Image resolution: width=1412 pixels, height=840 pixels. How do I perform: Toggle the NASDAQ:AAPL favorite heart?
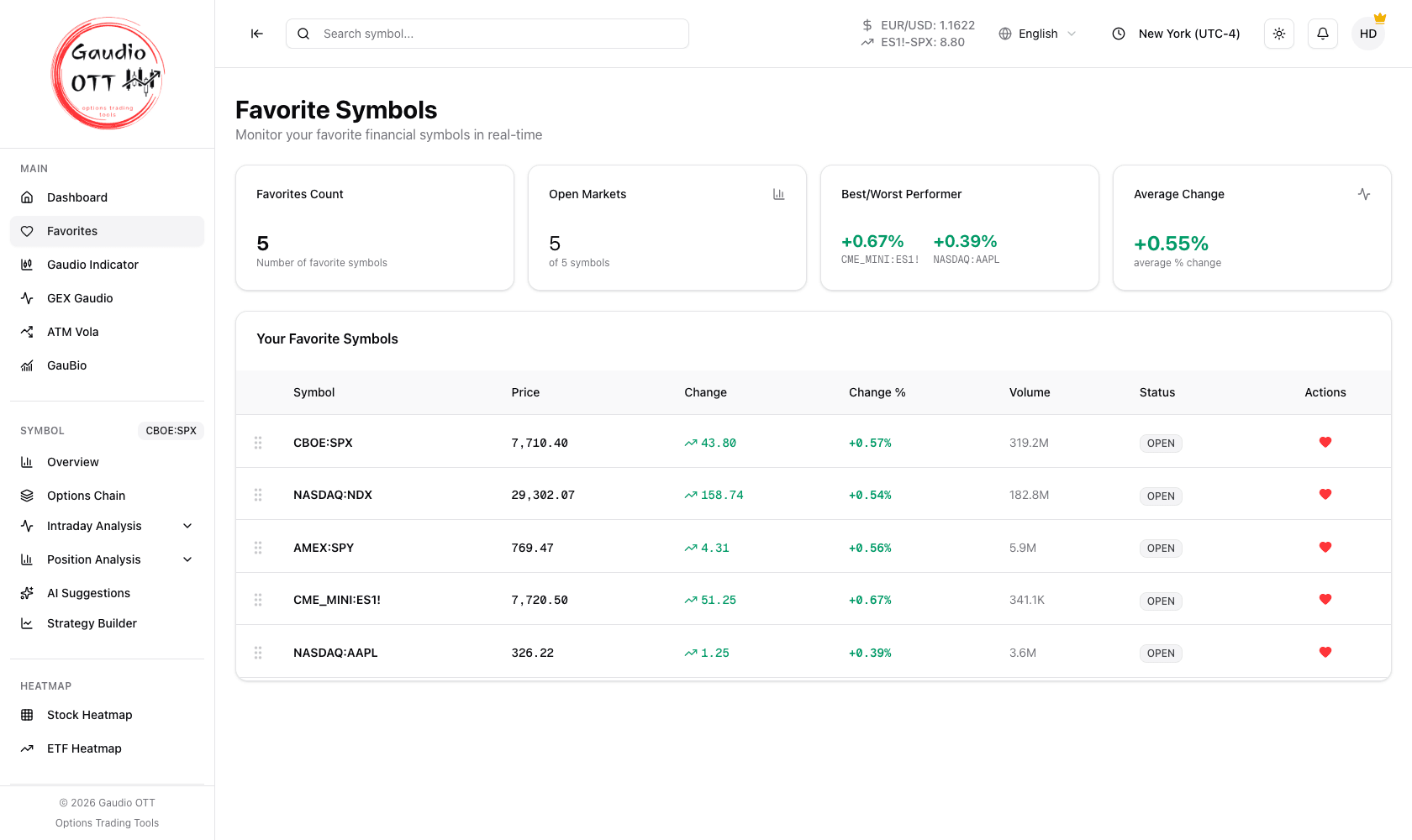[1325, 652]
